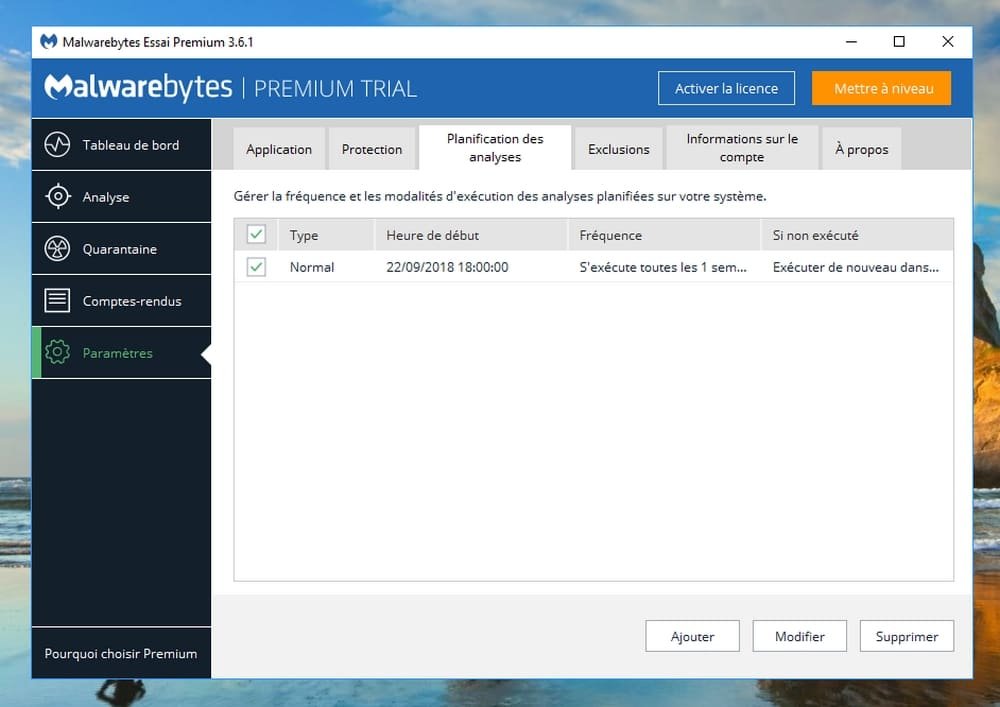Screen dimensions: 1000x707
Task: Open Quarantaine section
Action: (121, 249)
